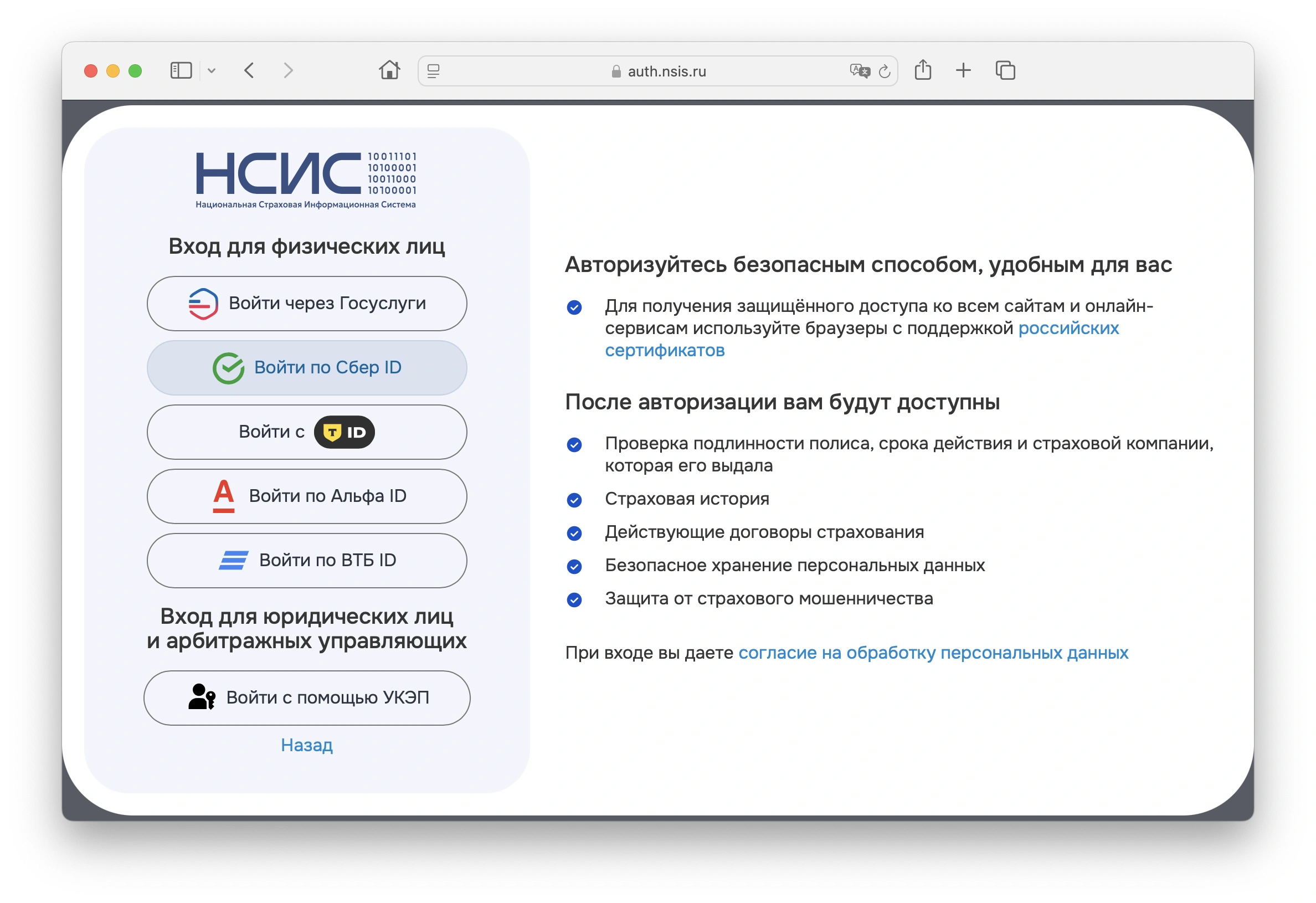
Task: Open the personal data consent link
Action: point(933,653)
